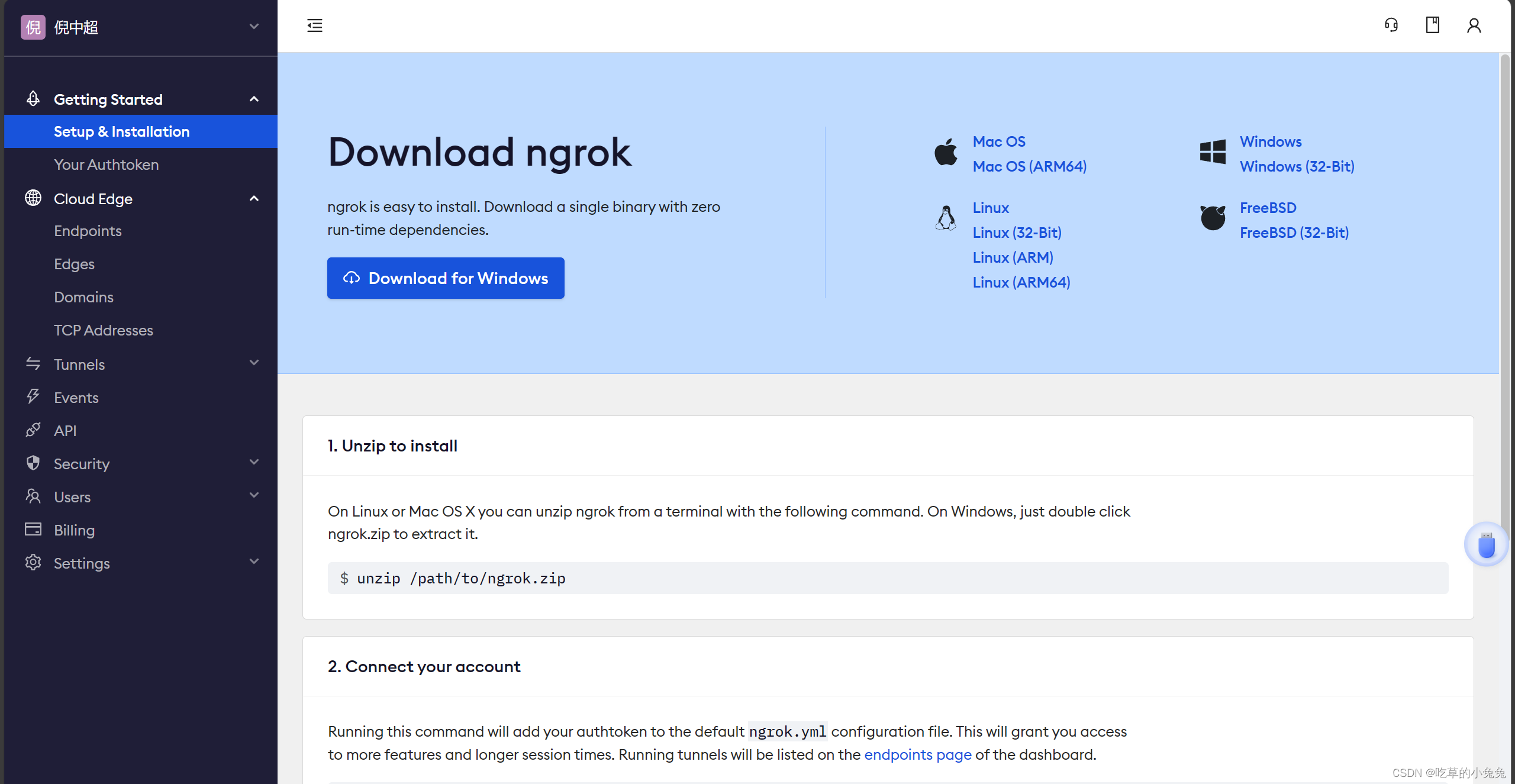Viewport: 1515px width, 784px height.
Task: Click the Download for Windows button
Action: [x=446, y=278]
